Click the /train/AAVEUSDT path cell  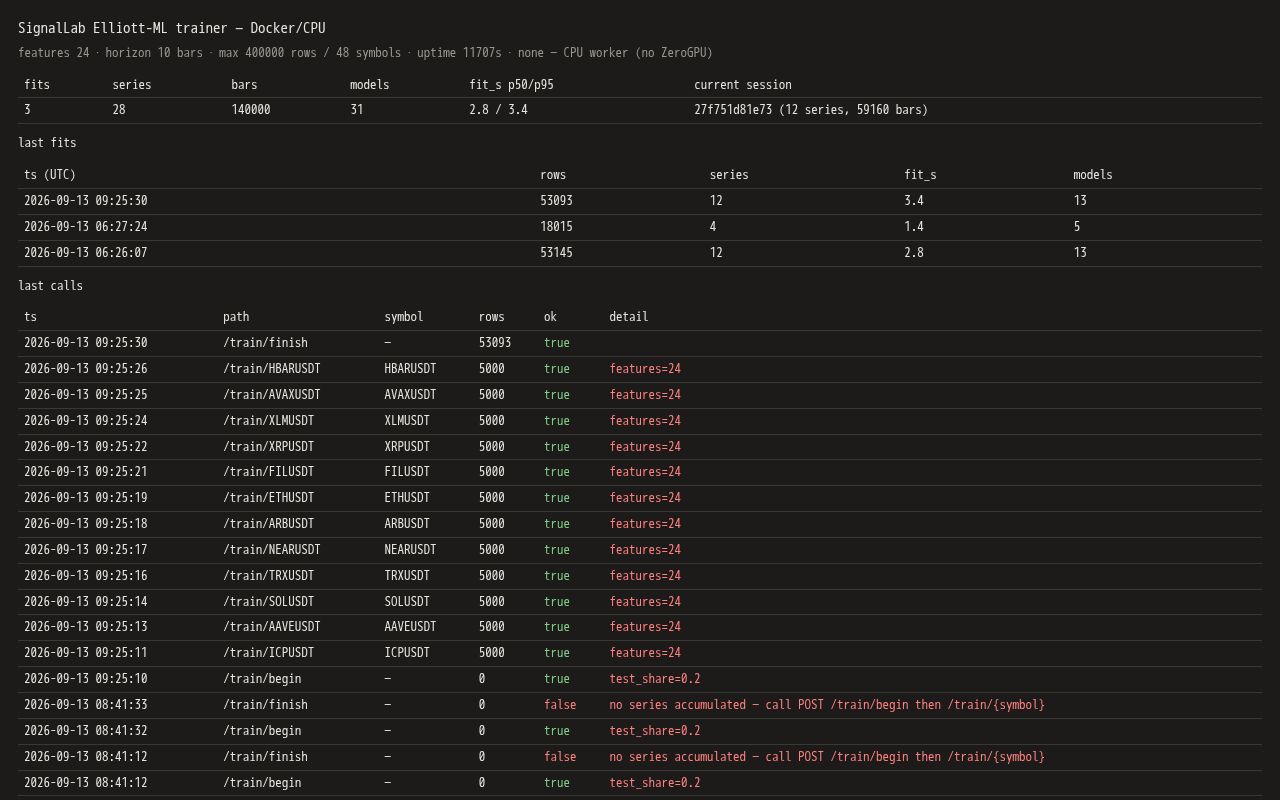click(272, 627)
